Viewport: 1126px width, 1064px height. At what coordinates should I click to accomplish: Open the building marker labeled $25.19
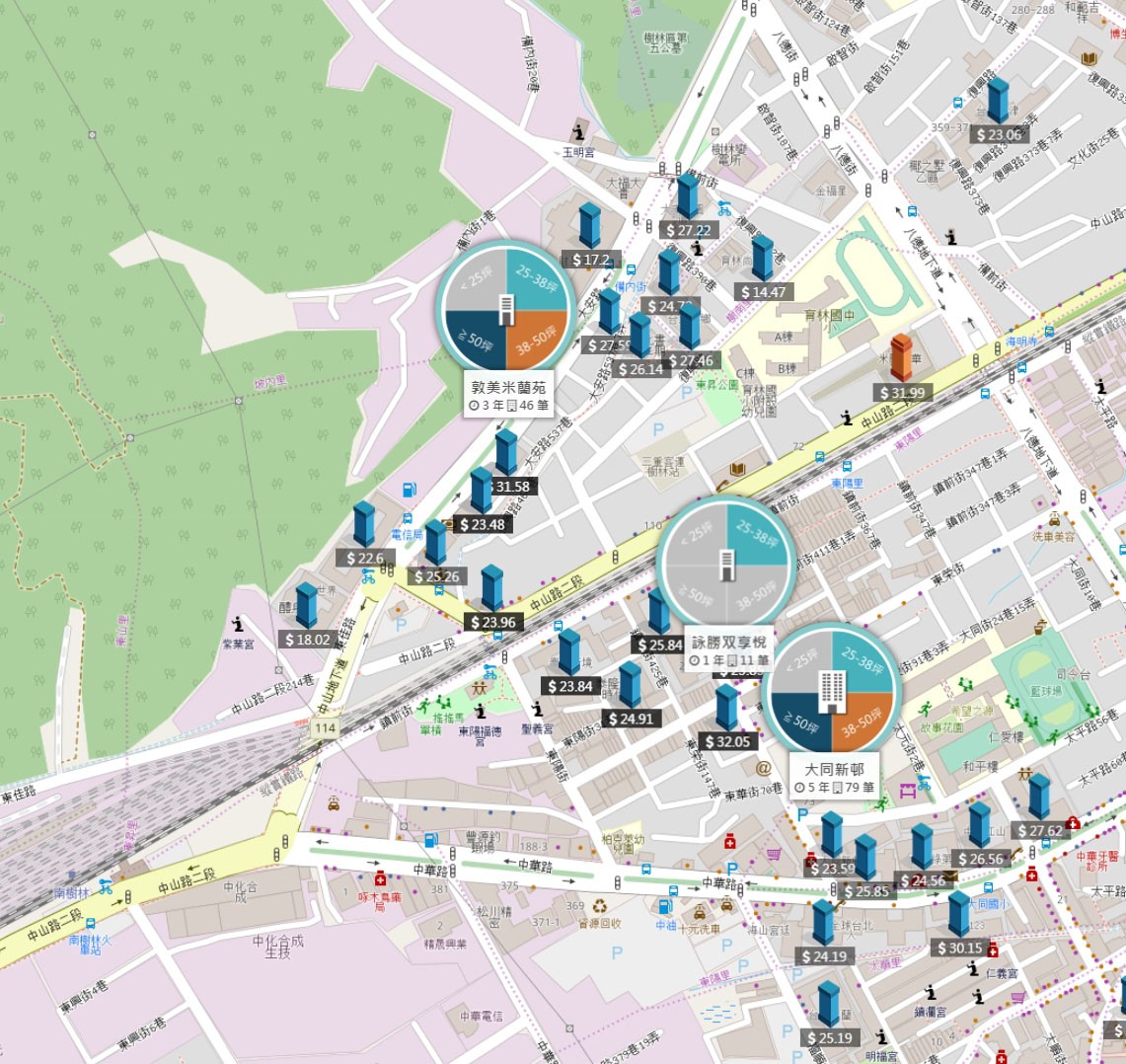pyautogui.click(x=829, y=1005)
